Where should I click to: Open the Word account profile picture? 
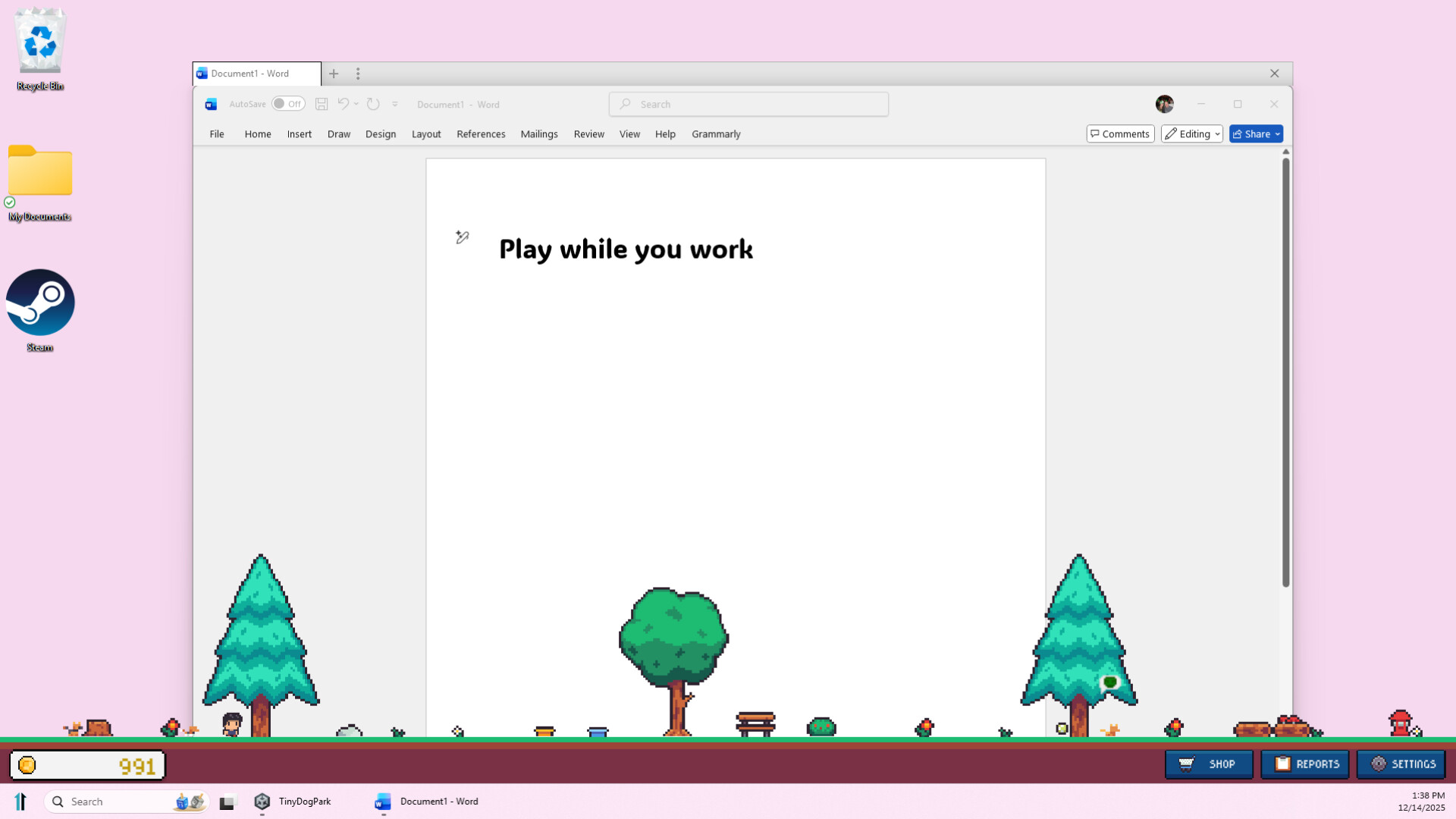click(1164, 104)
